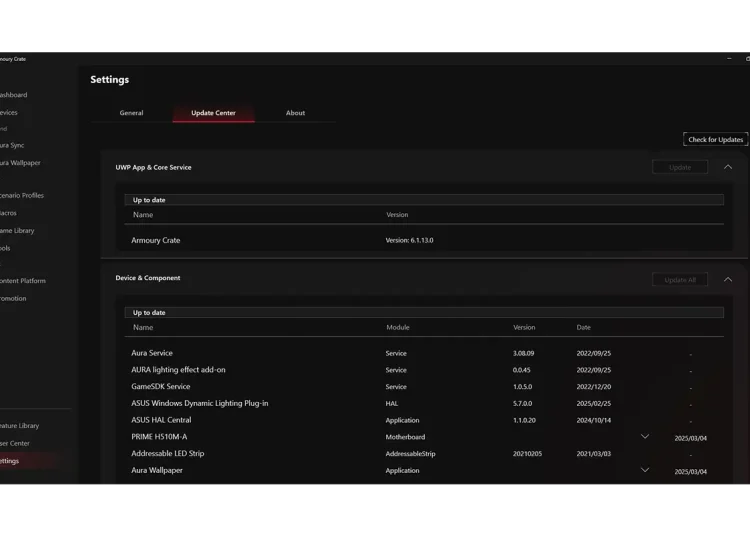Click version 3.08.09 cell
The height and width of the screenshot is (536, 750).
tap(523, 353)
